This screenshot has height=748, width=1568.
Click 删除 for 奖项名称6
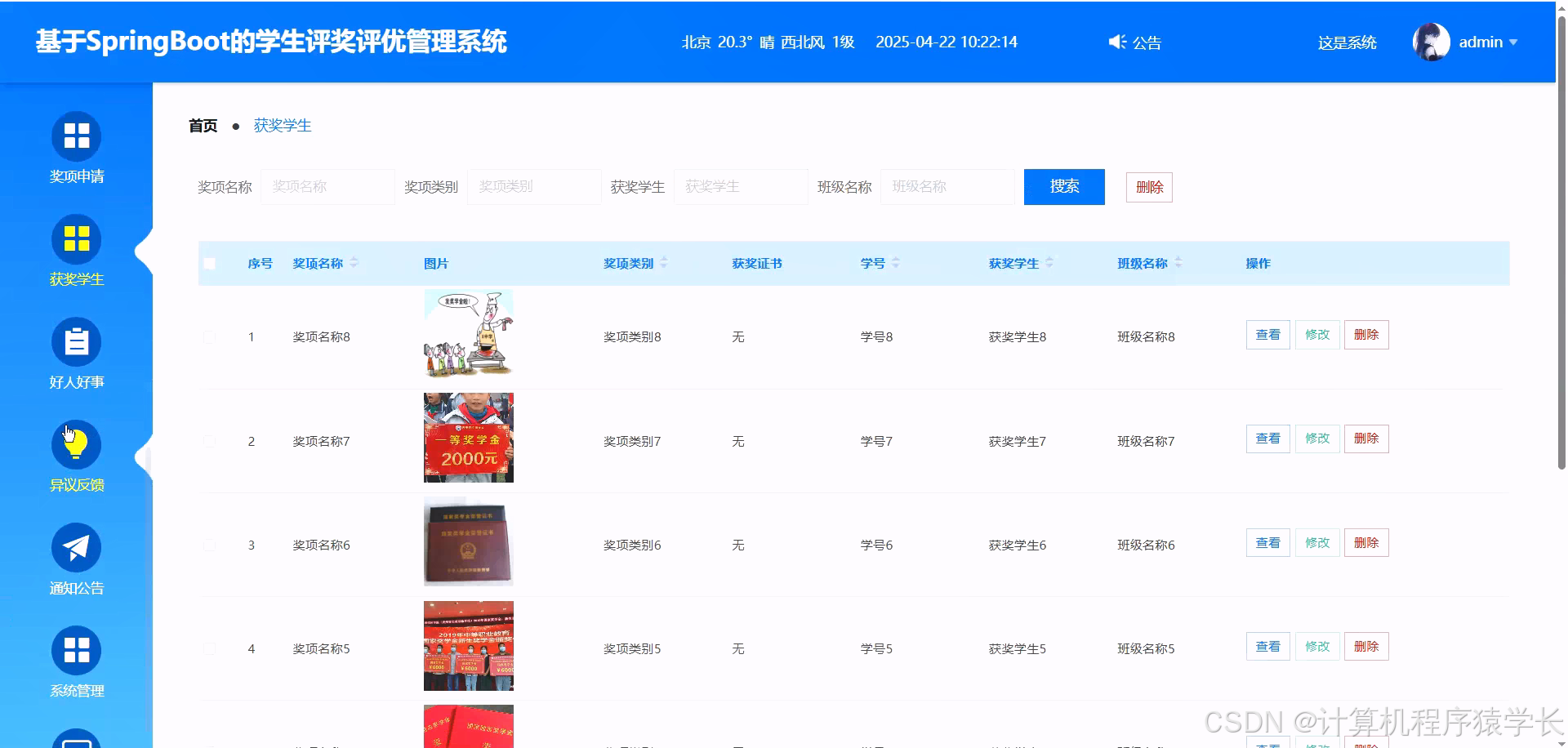tap(1366, 543)
